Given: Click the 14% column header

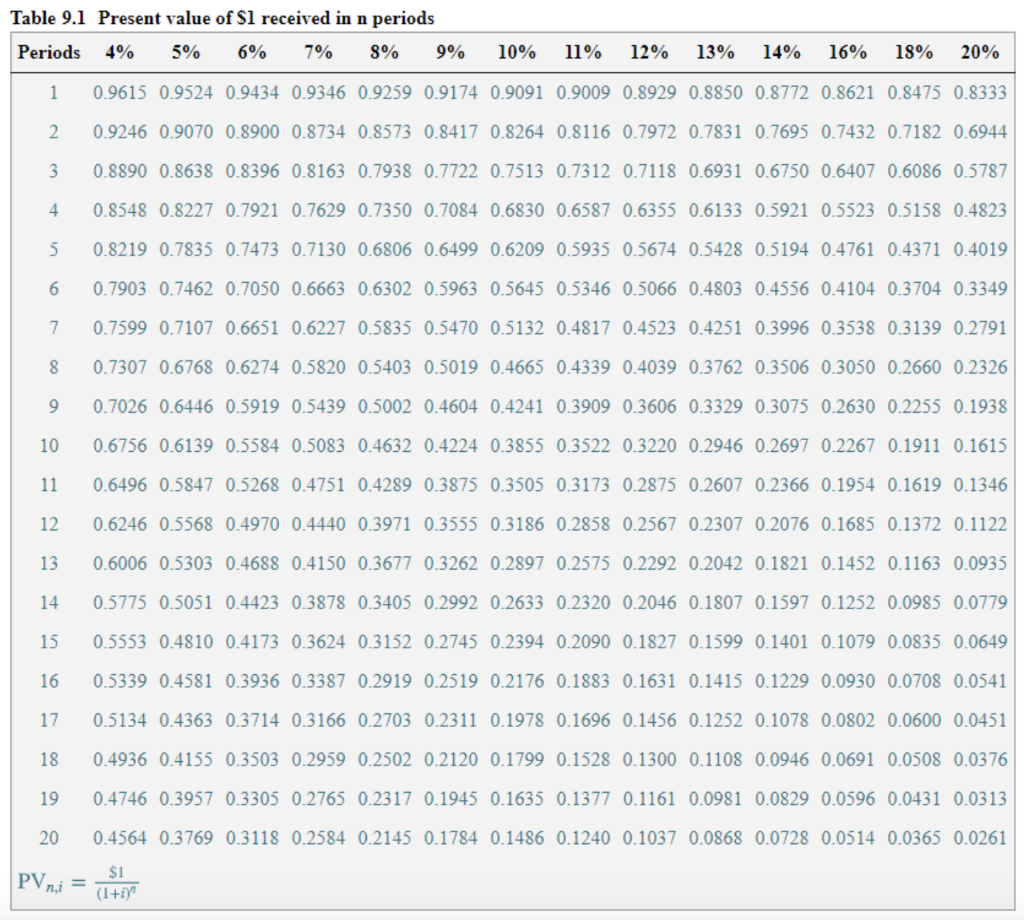Looking at the screenshot, I should [x=781, y=52].
